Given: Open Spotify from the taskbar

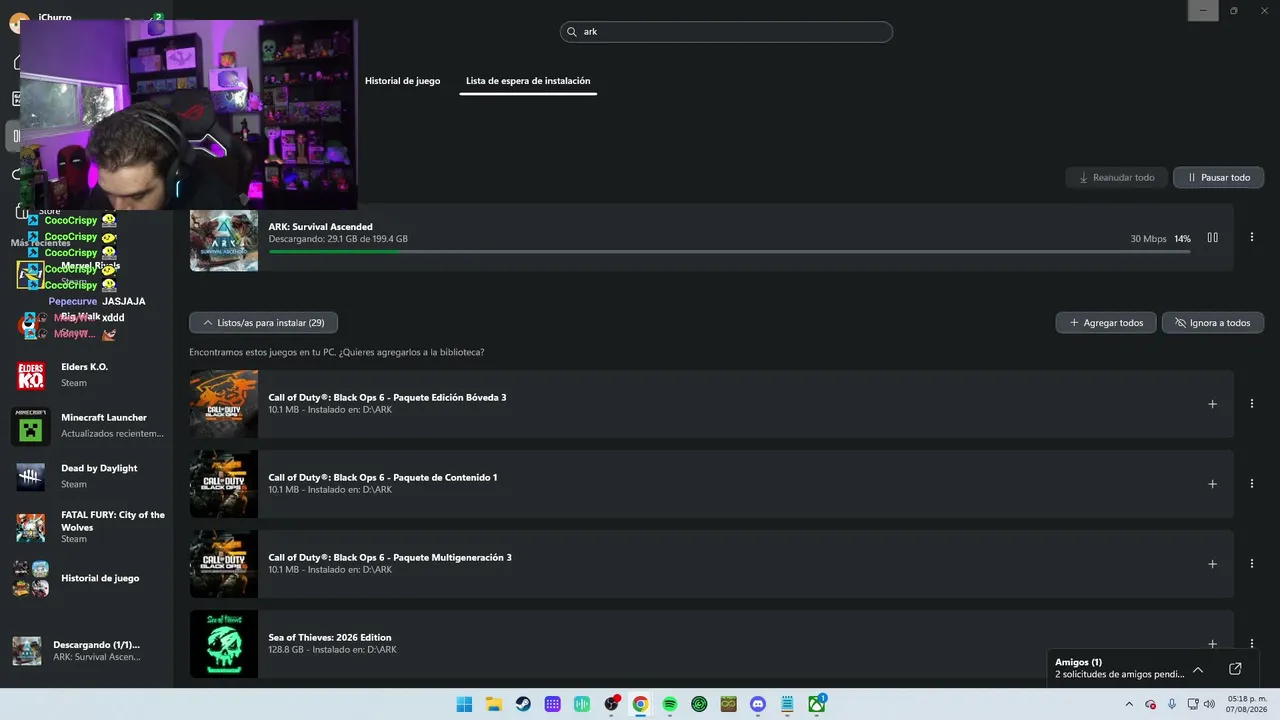Looking at the screenshot, I should [670, 704].
